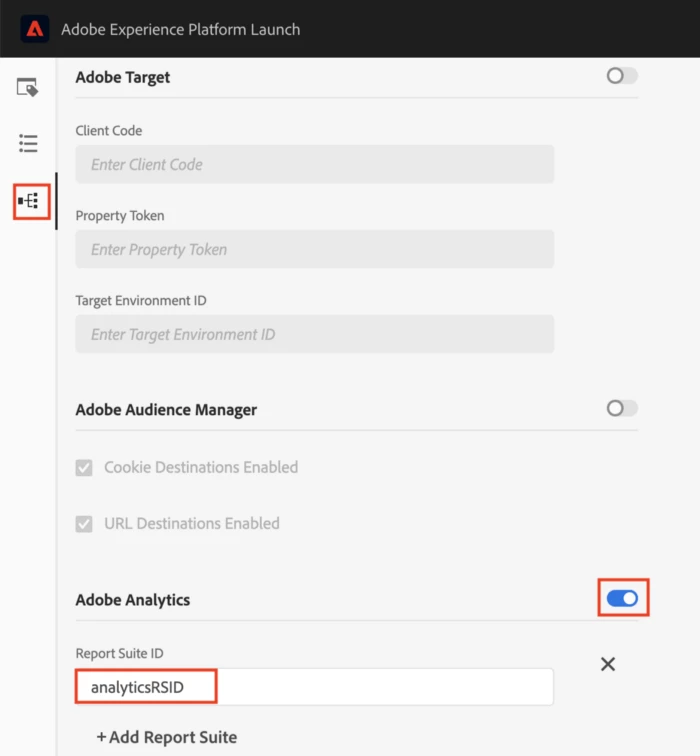Enable the Adobe Audience Manager toggle
The width and height of the screenshot is (700, 756).
click(x=622, y=408)
